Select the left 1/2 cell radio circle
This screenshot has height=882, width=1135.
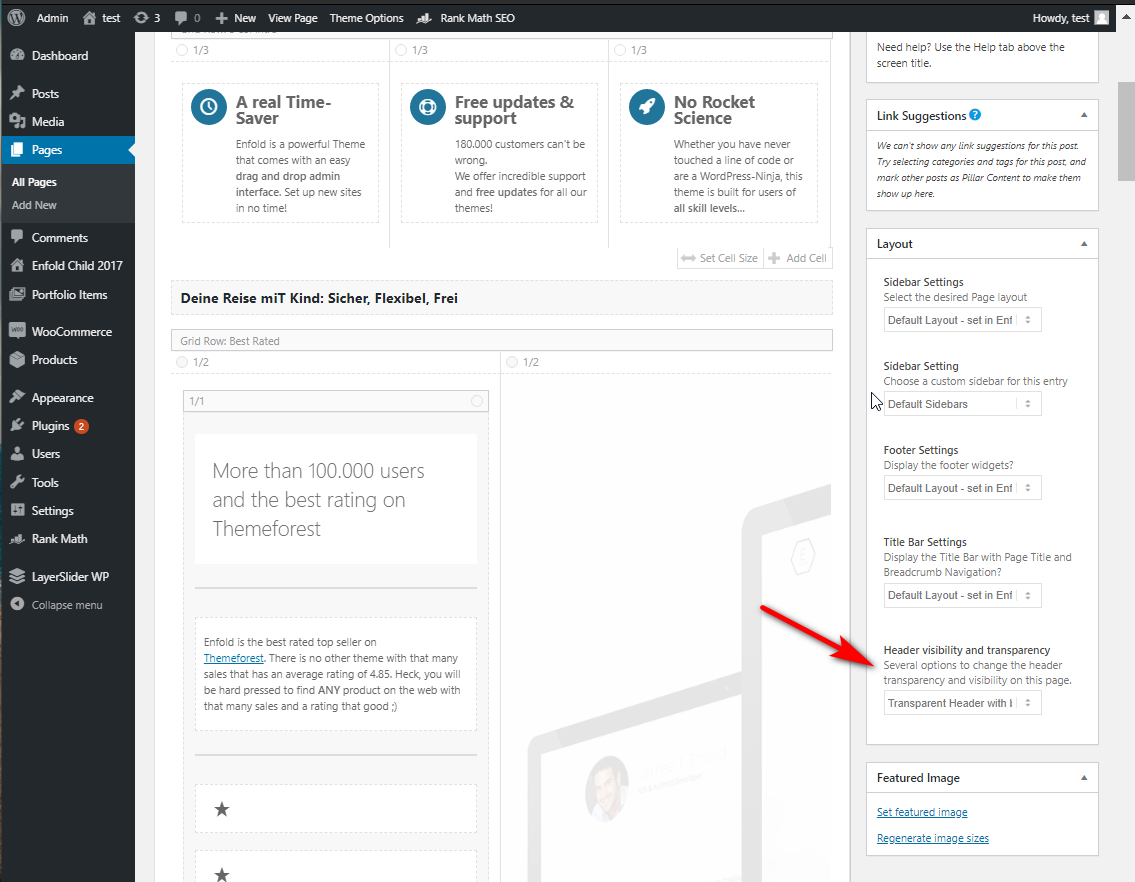tap(182, 361)
